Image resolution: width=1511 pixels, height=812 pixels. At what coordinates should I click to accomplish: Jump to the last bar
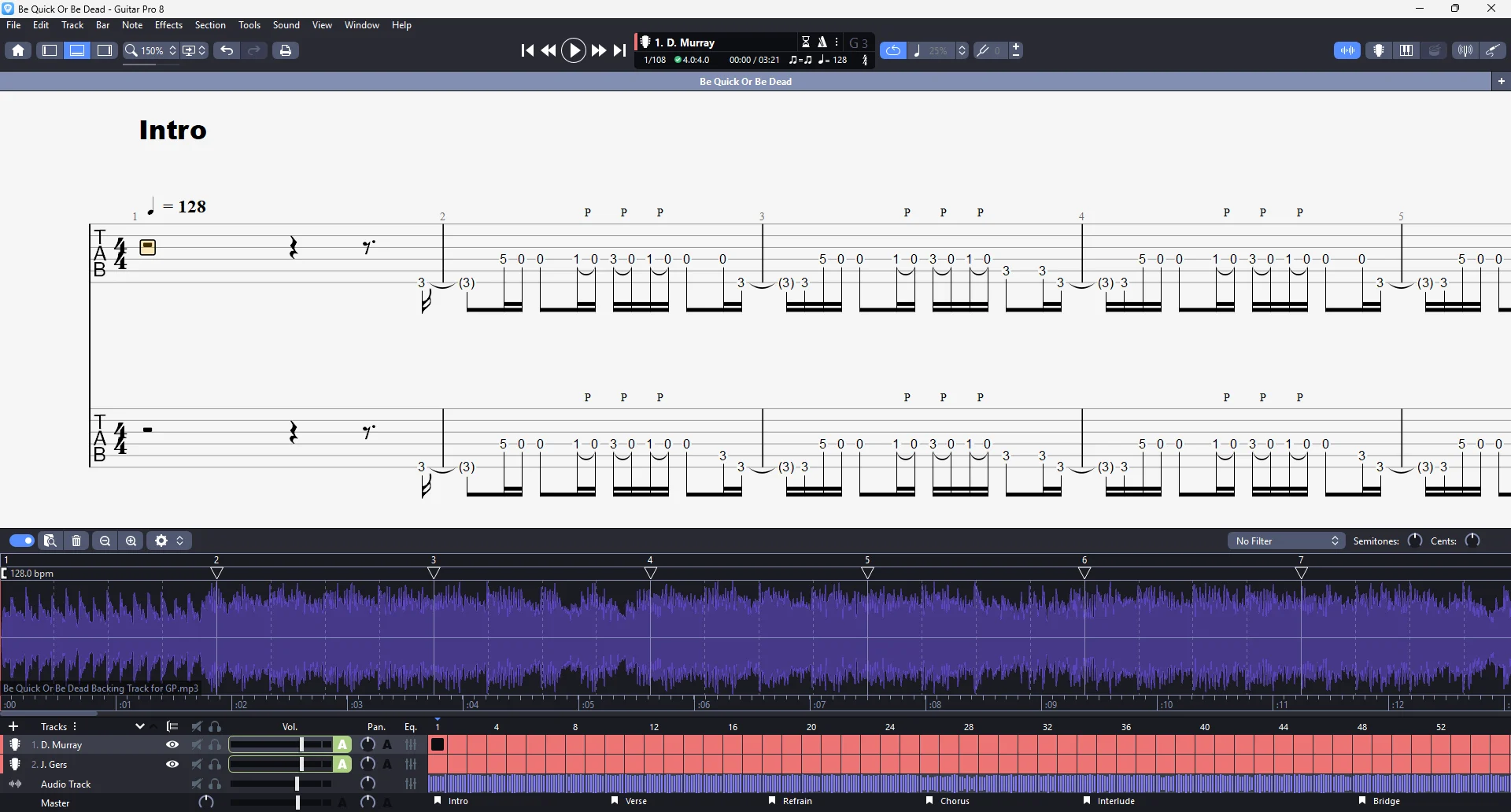(x=620, y=50)
